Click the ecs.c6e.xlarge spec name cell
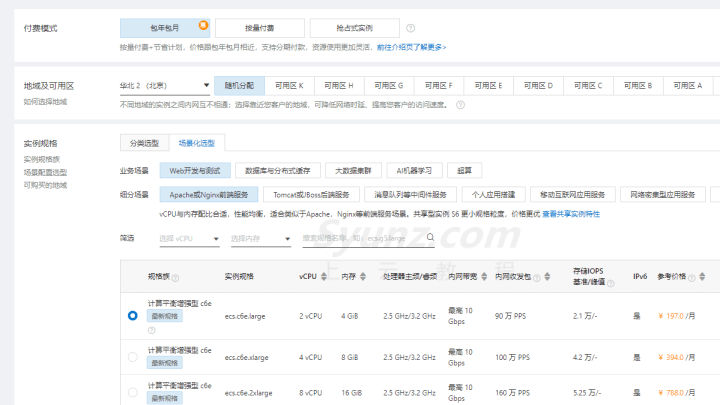 coord(247,357)
